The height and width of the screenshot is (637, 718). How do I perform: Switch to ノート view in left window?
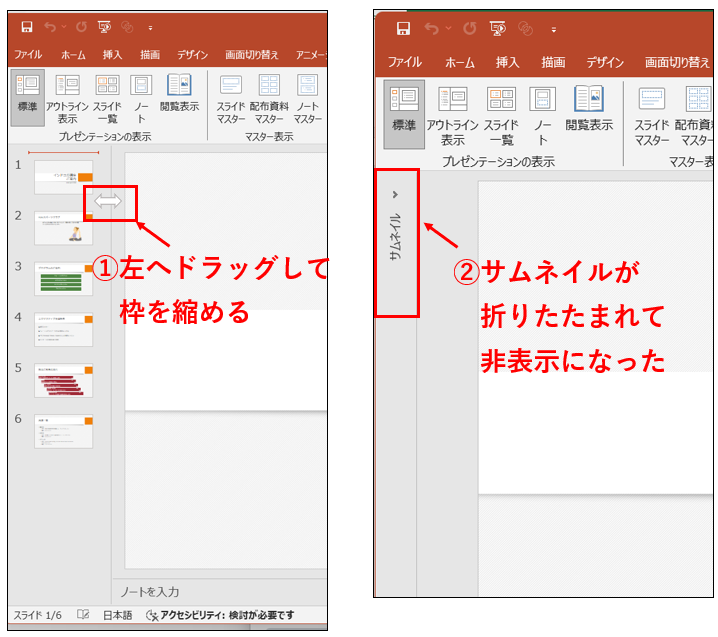click(x=141, y=99)
